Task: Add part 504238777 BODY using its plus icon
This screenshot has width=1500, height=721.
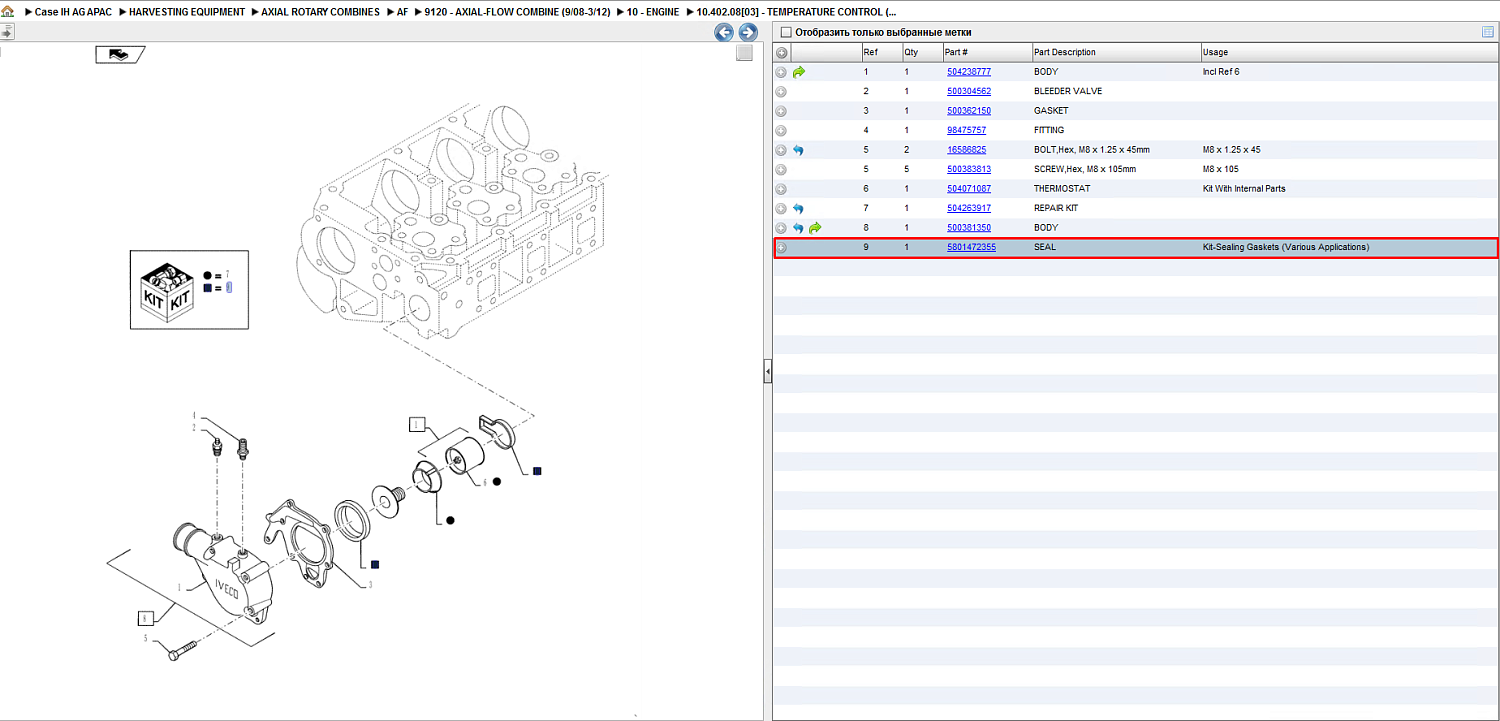Action: click(x=781, y=72)
